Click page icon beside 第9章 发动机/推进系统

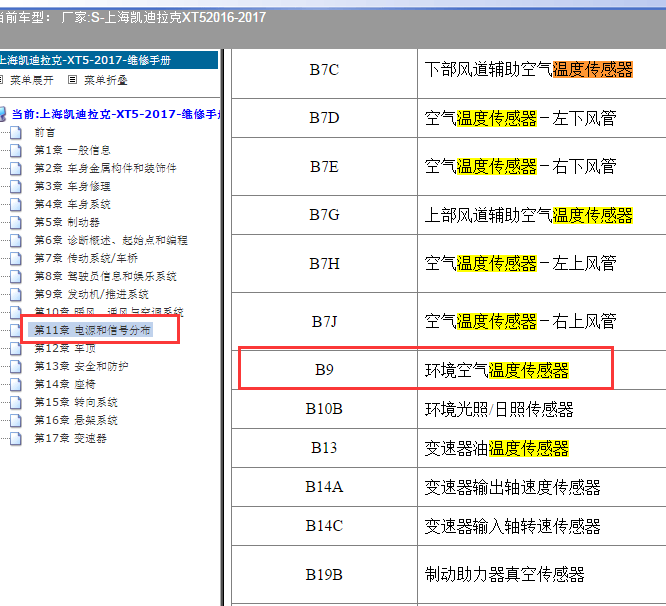click(16, 294)
